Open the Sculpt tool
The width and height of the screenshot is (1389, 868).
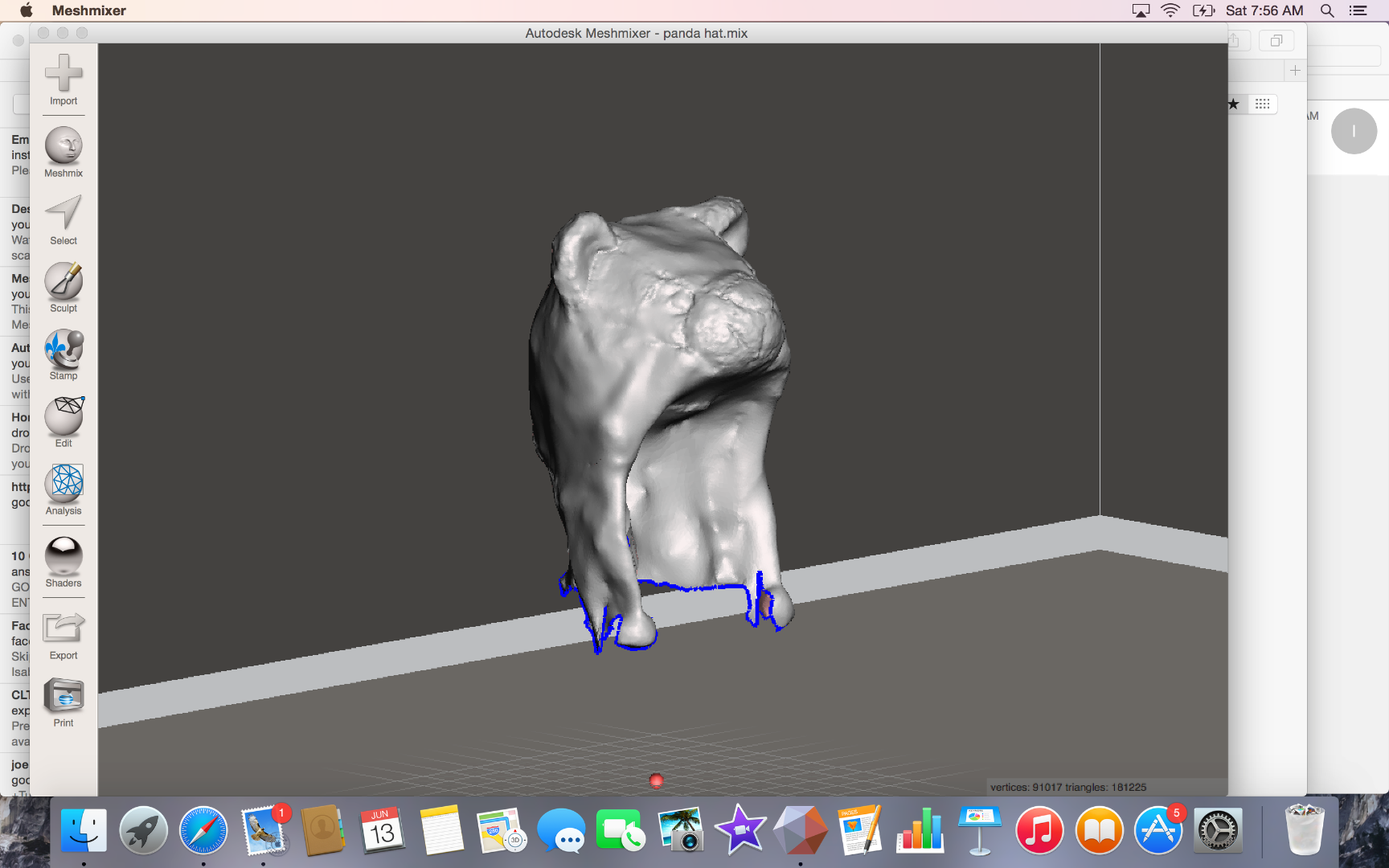click(64, 288)
